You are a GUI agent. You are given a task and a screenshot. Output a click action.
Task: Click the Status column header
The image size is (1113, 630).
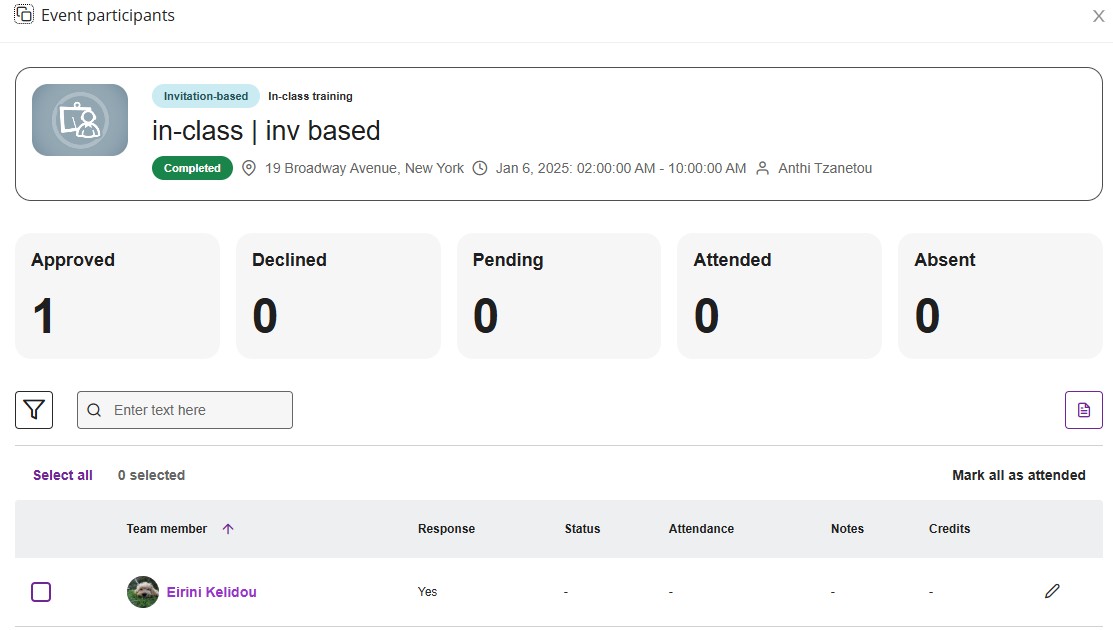tap(582, 529)
